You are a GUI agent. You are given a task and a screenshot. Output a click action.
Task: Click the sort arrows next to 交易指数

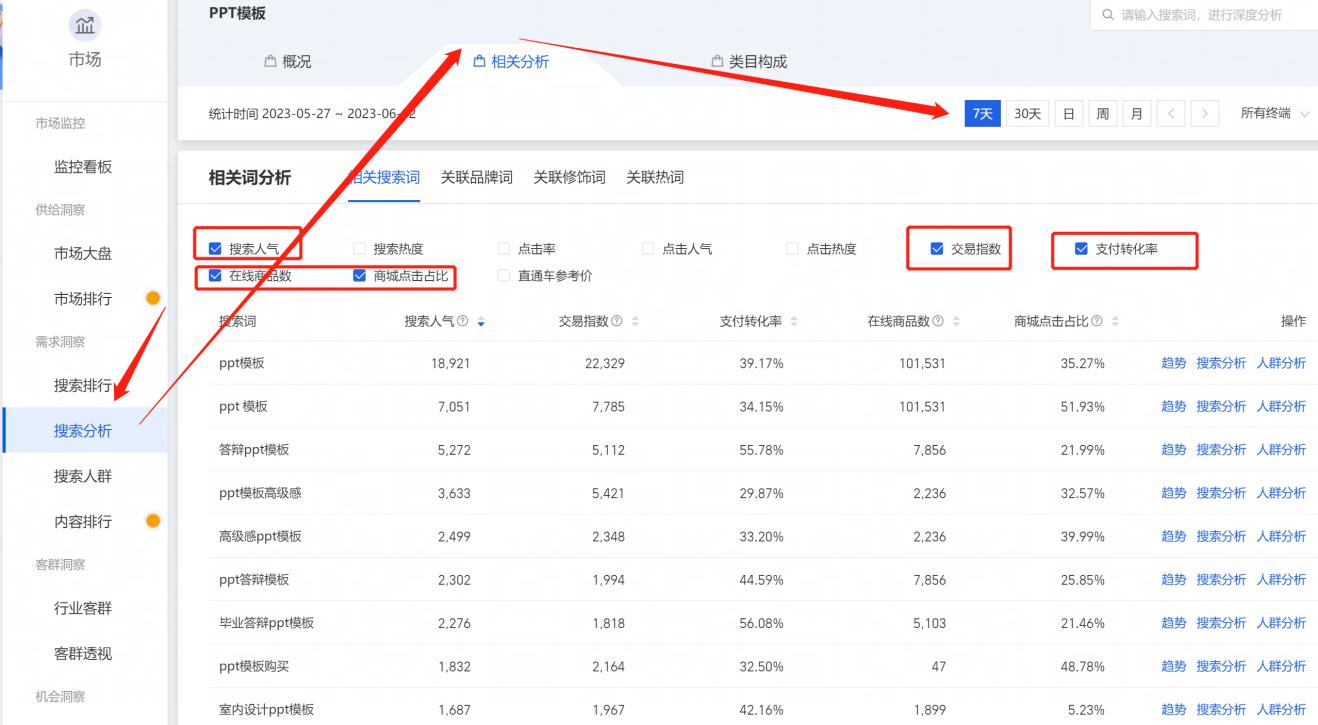pos(636,321)
